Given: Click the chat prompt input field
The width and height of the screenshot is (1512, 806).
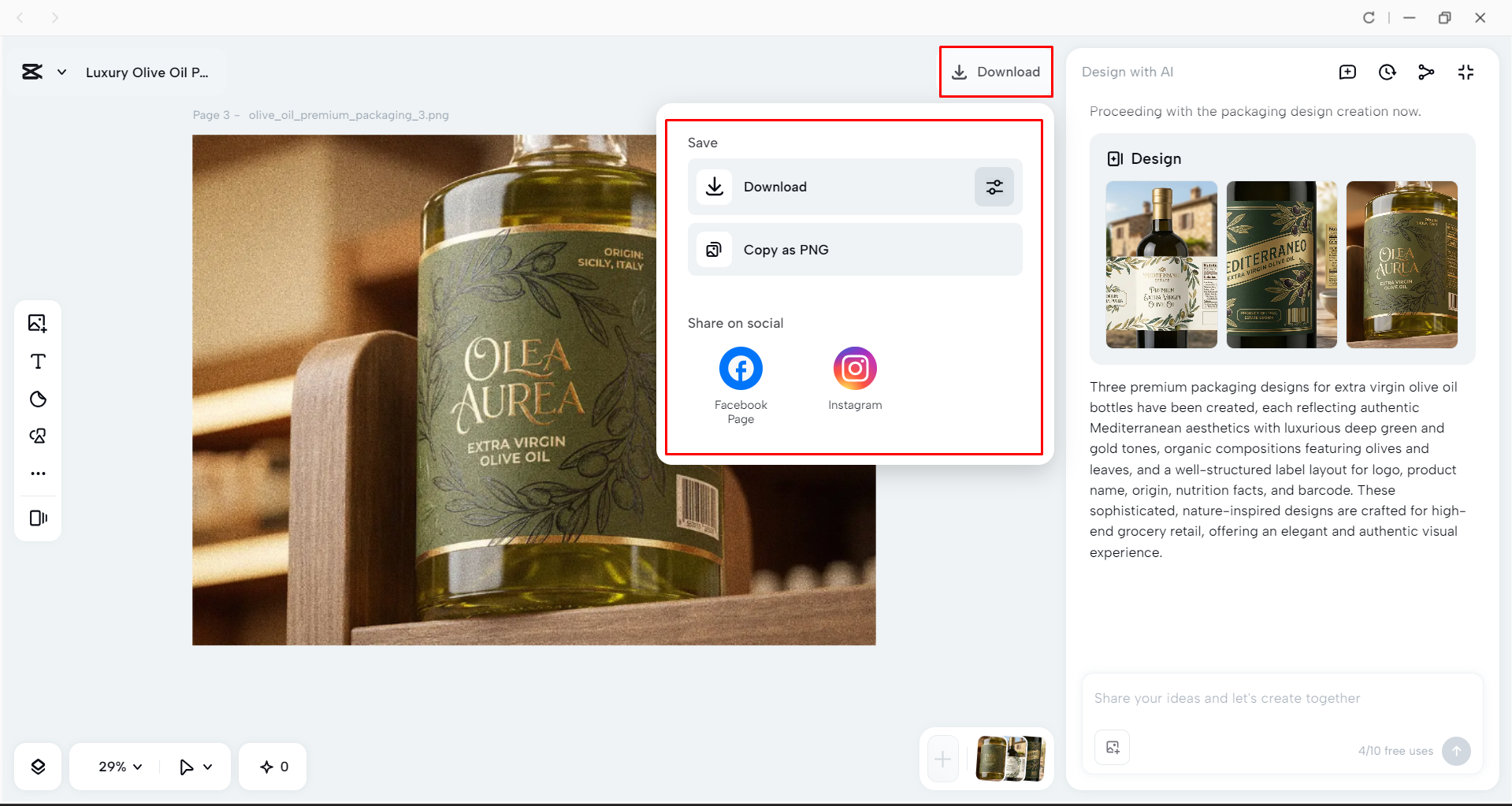Looking at the screenshot, I should click(1282, 698).
